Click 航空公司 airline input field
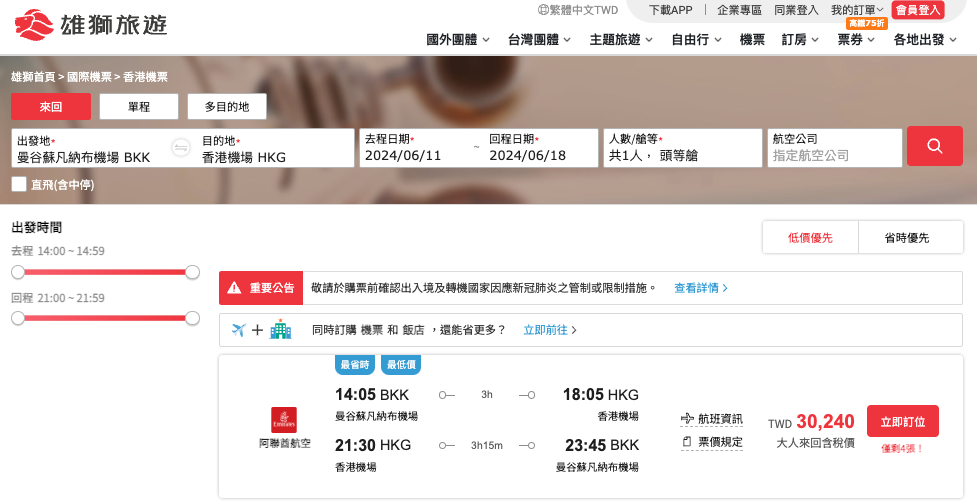977x504 pixels. (x=834, y=148)
